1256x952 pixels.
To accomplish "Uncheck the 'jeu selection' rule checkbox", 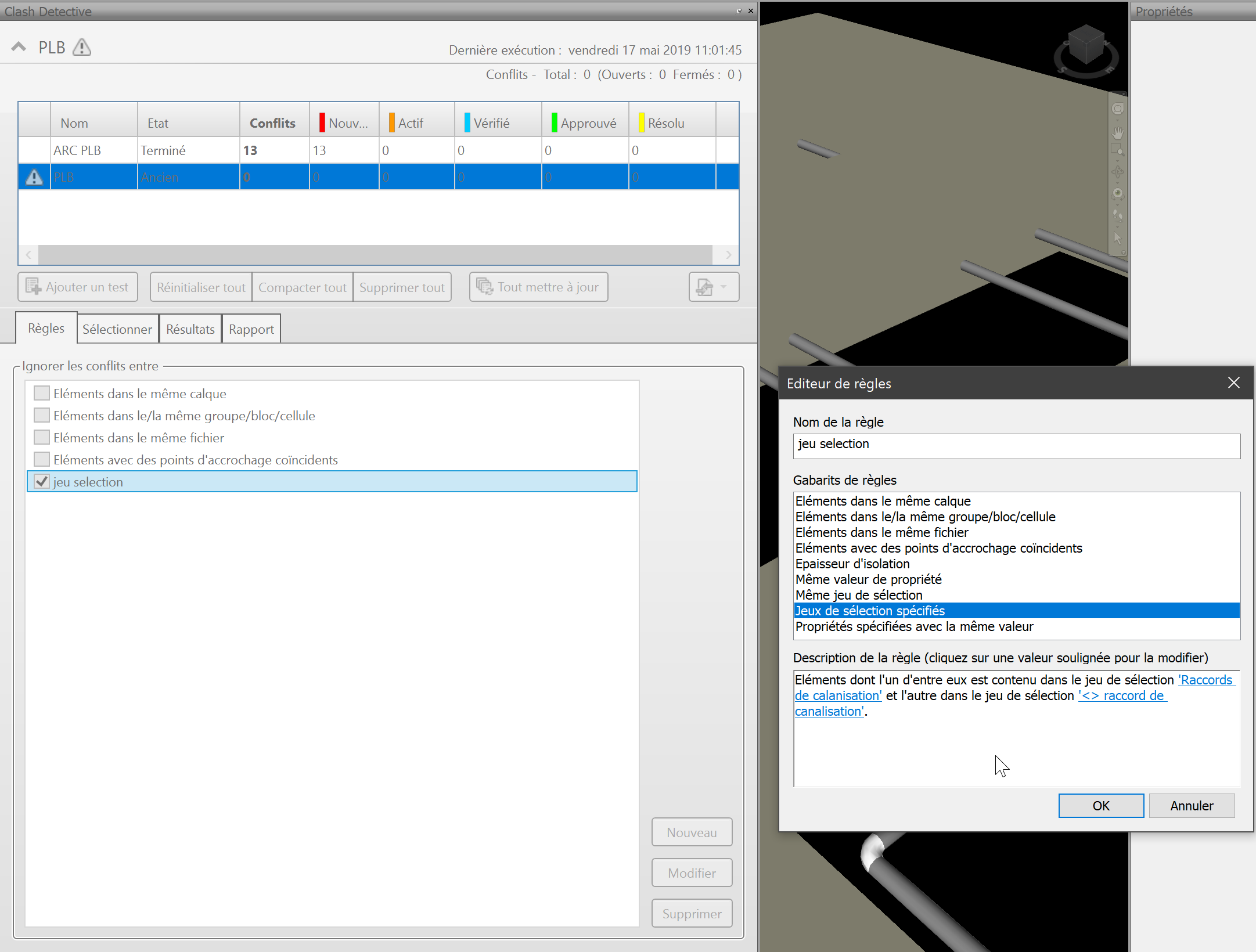I will click(x=41, y=481).
